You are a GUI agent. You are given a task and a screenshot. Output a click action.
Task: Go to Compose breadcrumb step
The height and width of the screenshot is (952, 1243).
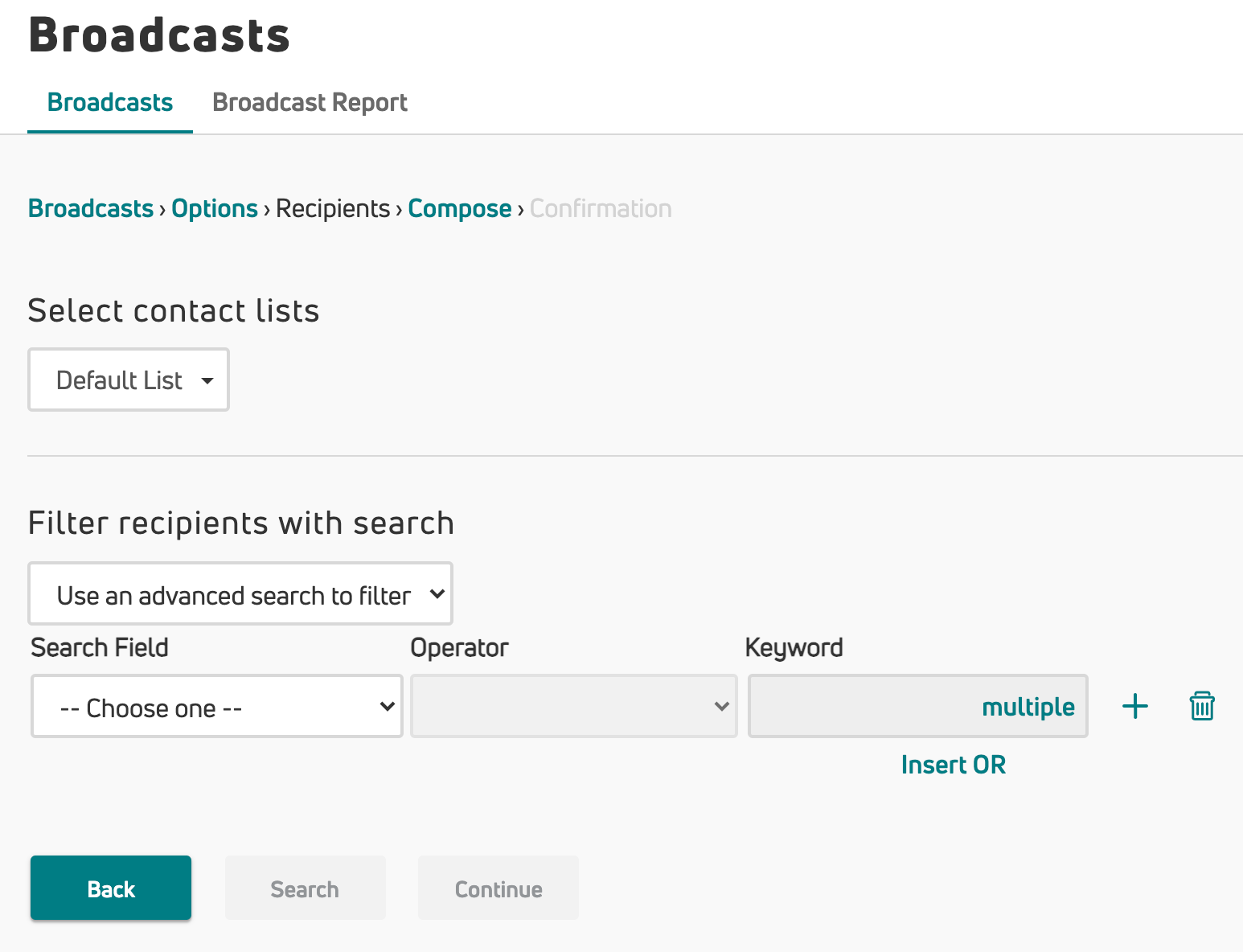coord(460,208)
